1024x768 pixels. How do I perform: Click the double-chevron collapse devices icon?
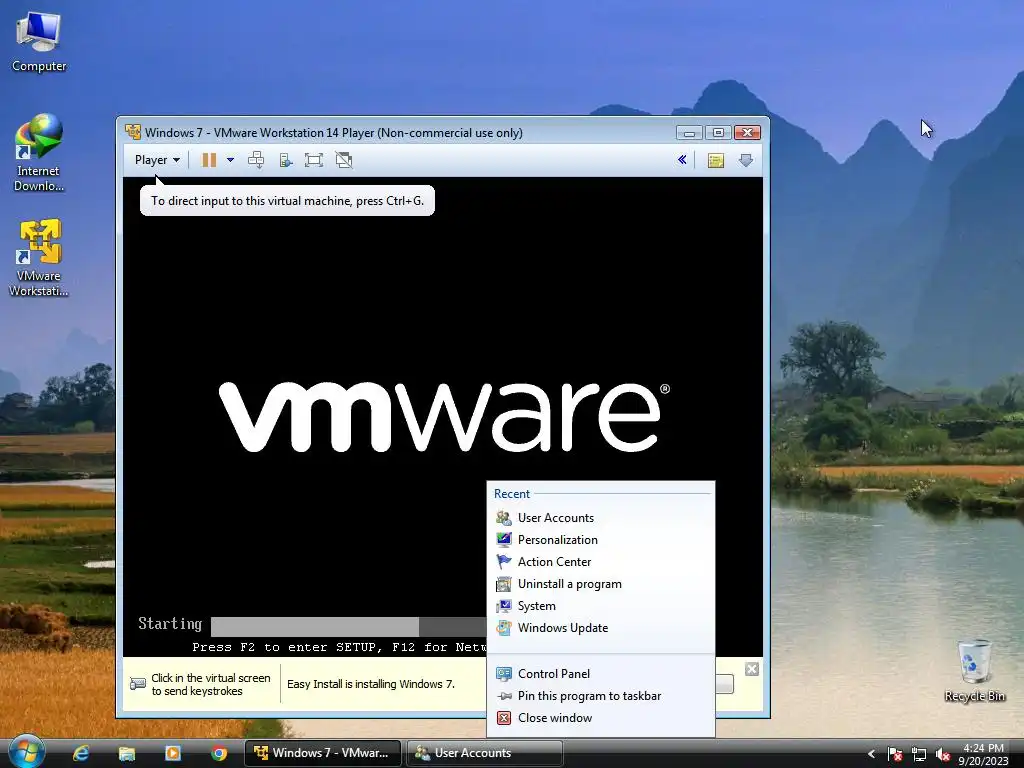(x=682, y=160)
